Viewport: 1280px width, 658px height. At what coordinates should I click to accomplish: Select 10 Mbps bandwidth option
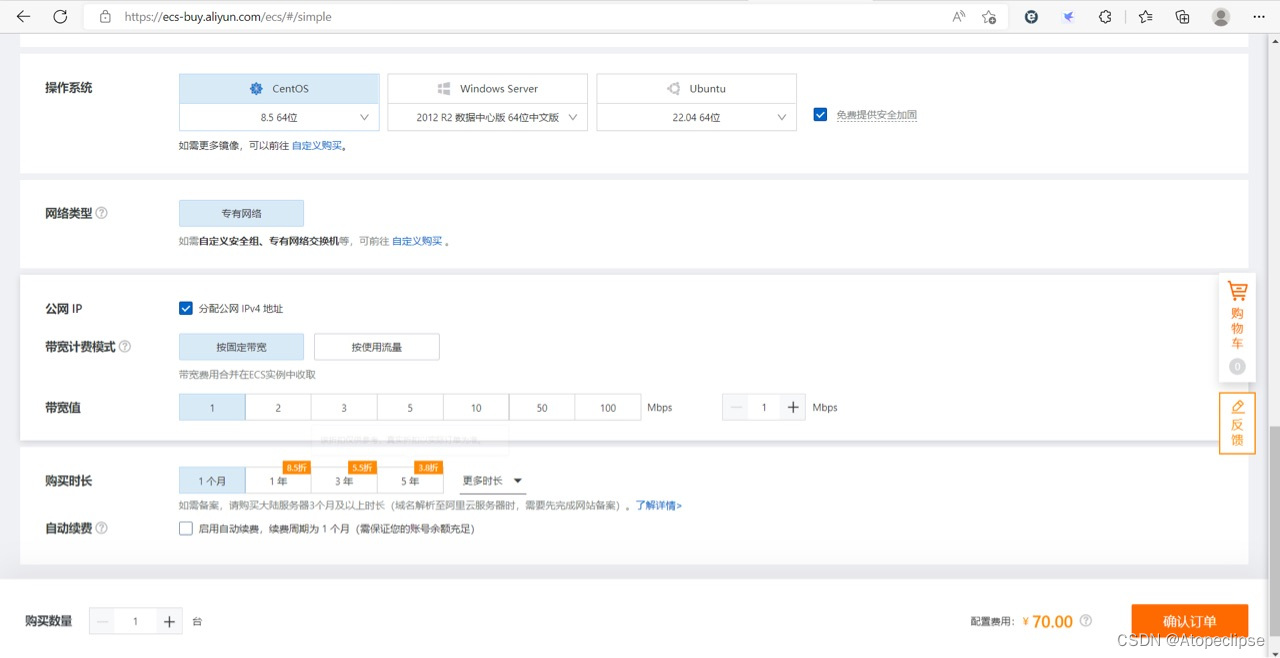coord(476,407)
